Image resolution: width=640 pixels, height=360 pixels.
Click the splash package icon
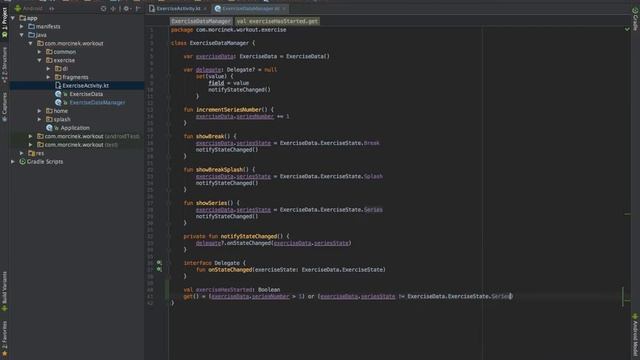click(49, 120)
